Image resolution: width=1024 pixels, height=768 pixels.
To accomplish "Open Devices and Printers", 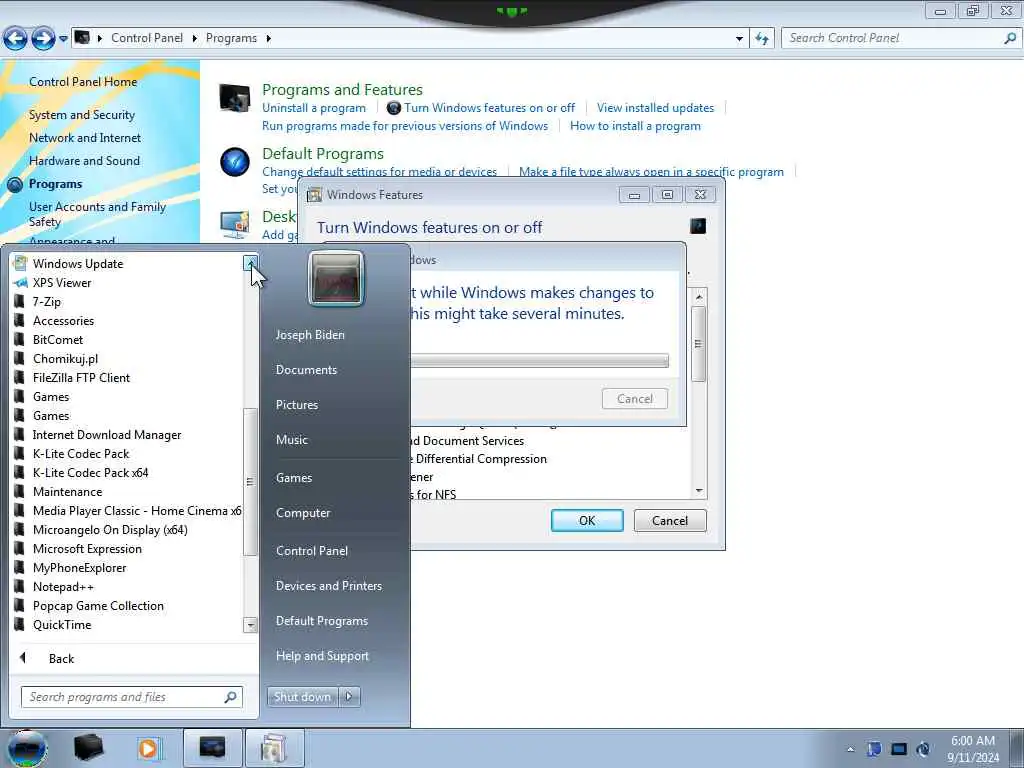I will [328, 586].
